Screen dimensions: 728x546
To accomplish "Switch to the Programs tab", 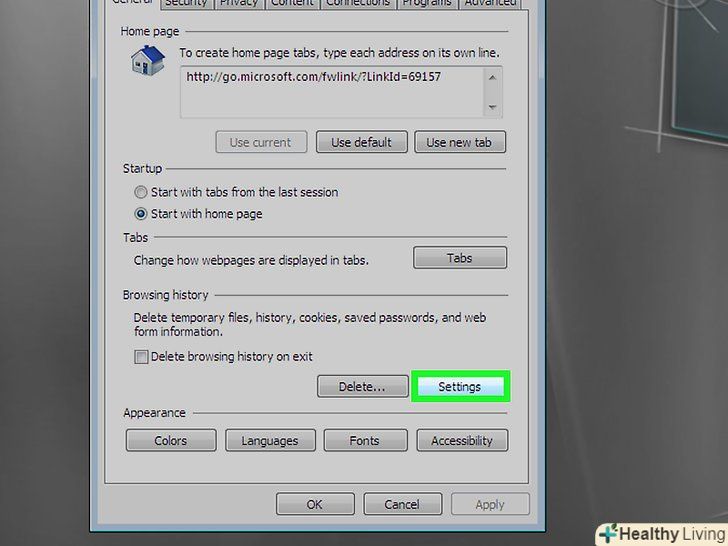I will [427, 4].
